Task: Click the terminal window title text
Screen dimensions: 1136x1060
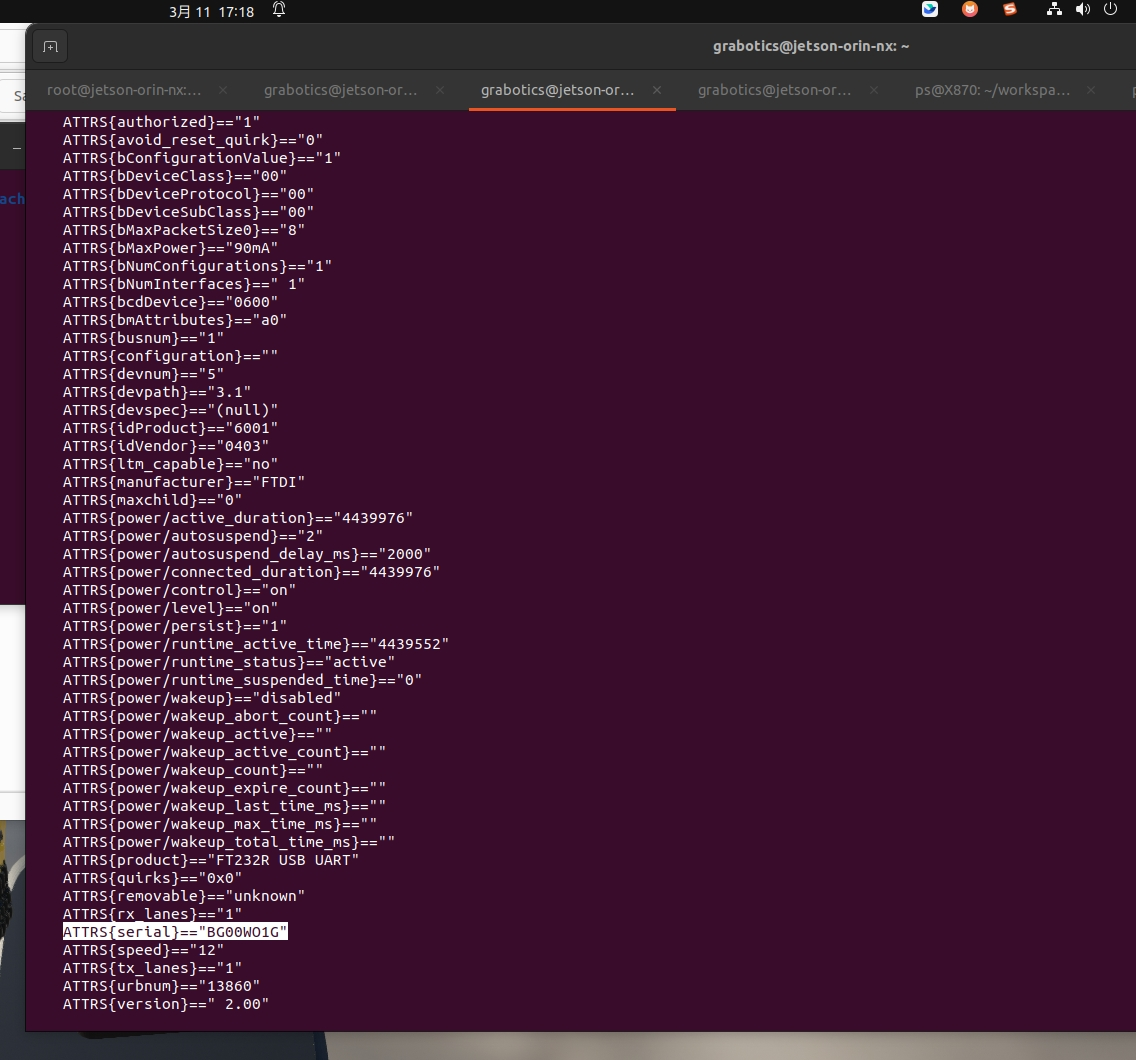Action: click(x=811, y=46)
